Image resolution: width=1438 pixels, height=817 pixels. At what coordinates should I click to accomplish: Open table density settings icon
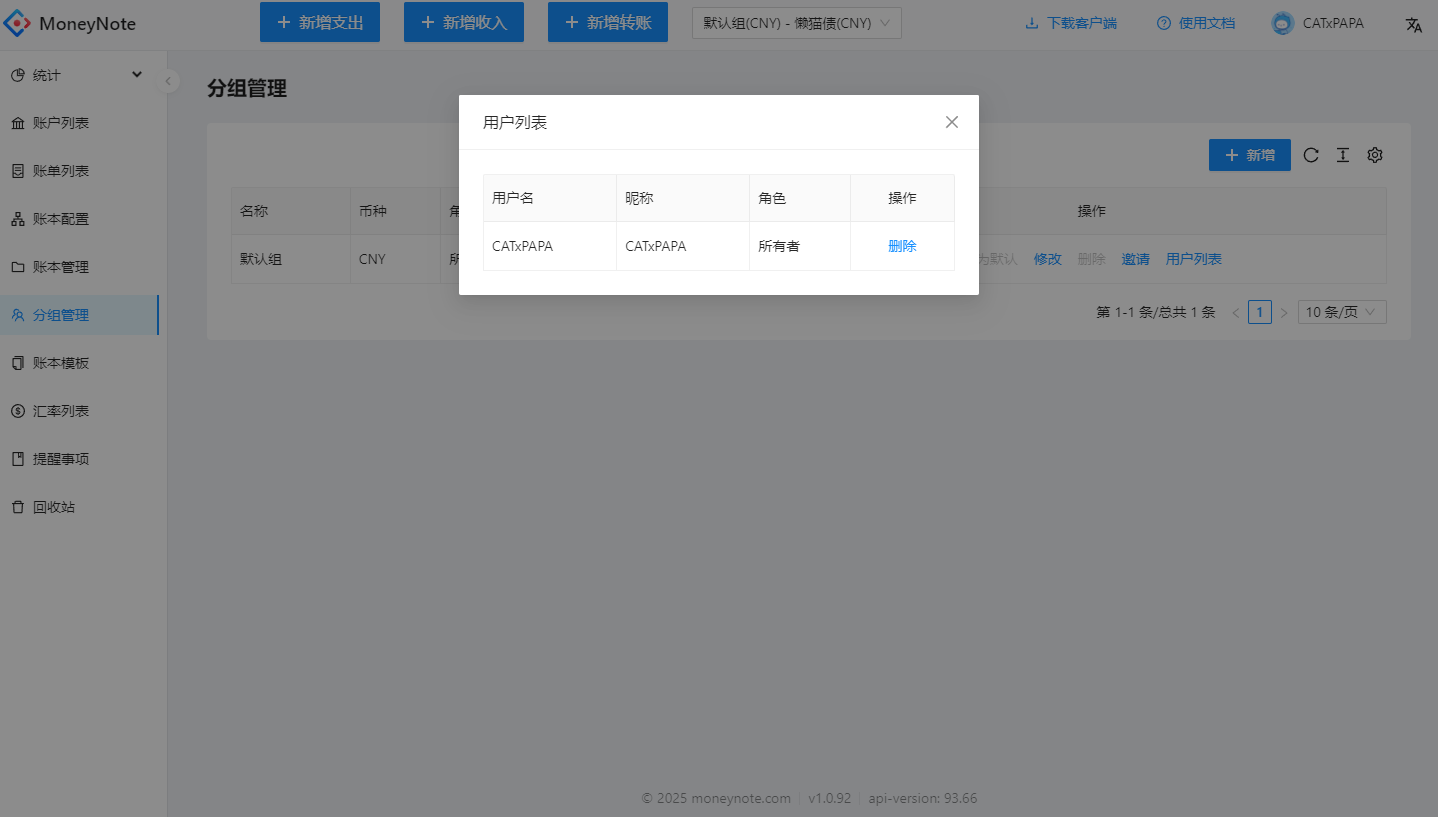click(1343, 155)
